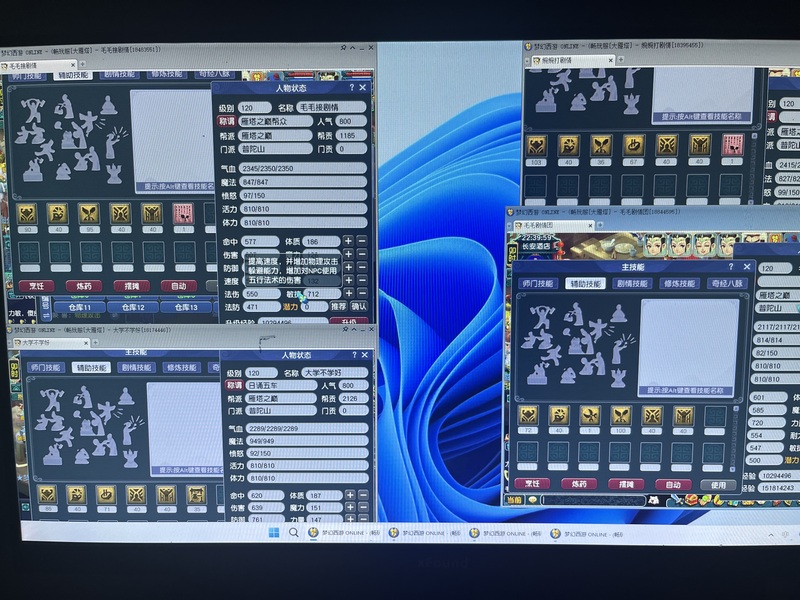
Task: Select the level 90 skill icon in 毛毛接剧情 window
Action: (x=27, y=214)
